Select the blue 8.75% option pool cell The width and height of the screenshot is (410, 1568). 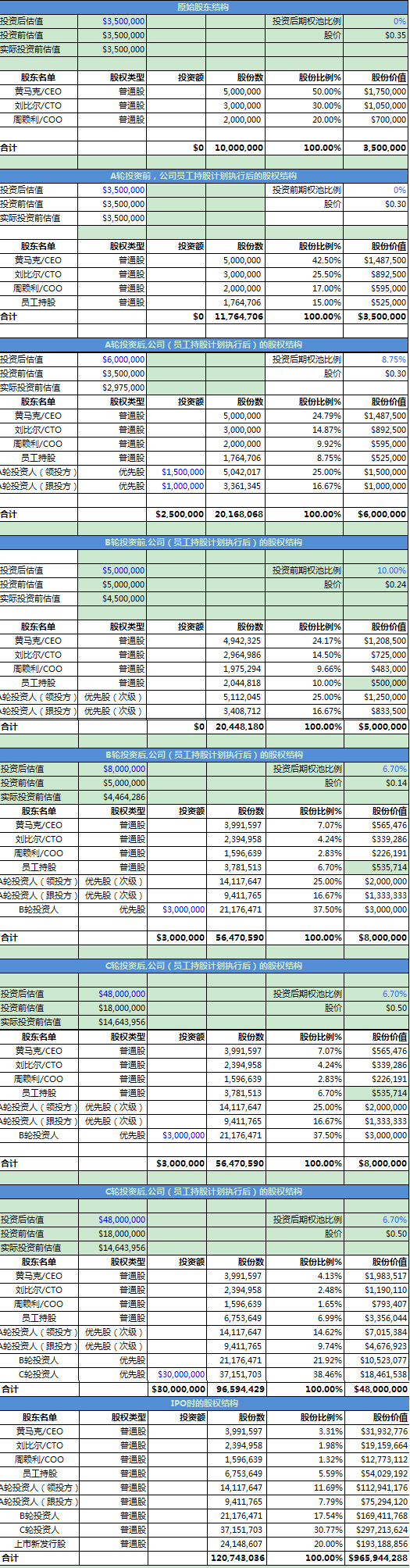pyautogui.click(x=376, y=359)
